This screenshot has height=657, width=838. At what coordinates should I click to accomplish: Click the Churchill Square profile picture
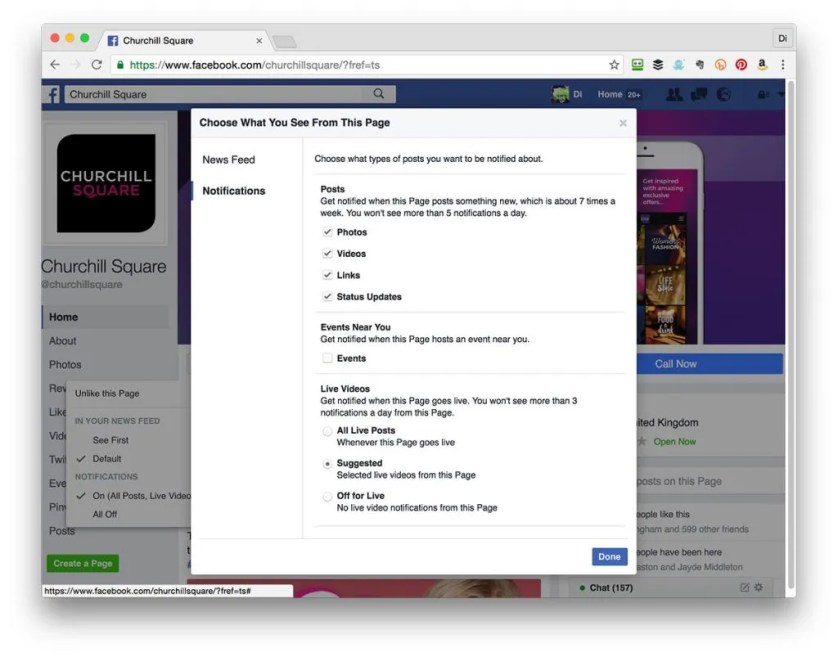click(106, 183)
